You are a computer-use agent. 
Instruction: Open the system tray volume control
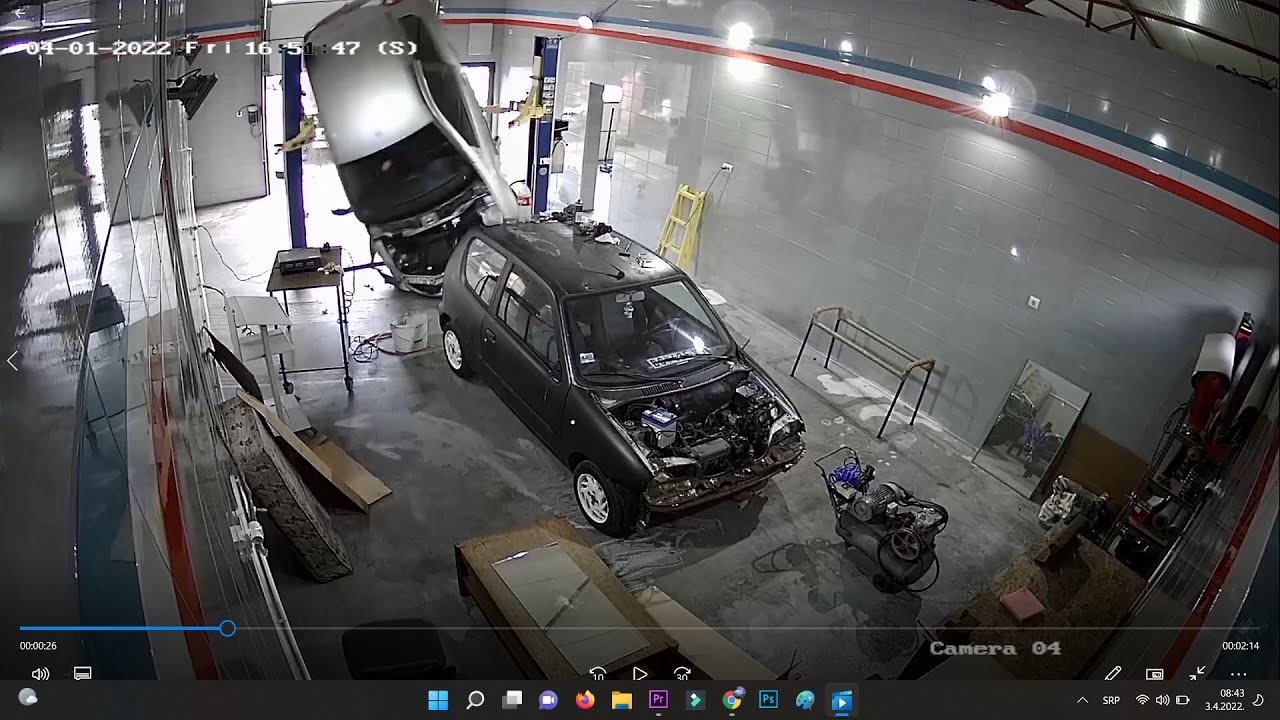(1162, 700)
